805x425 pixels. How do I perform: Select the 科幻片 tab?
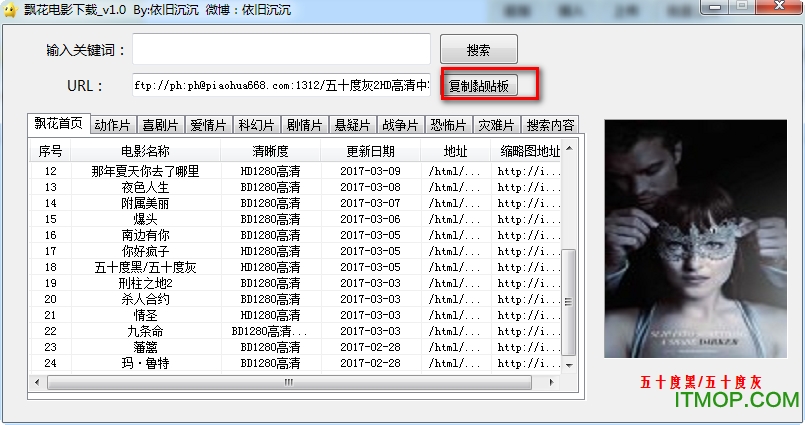pos(256,125)
